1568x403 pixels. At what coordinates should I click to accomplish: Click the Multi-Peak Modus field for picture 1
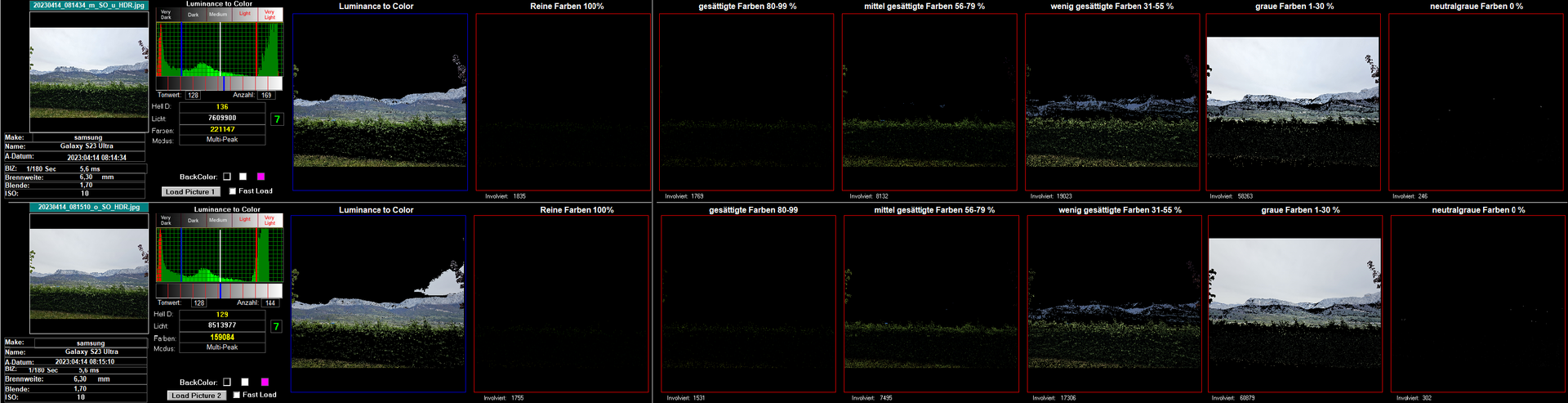point(222,140)
